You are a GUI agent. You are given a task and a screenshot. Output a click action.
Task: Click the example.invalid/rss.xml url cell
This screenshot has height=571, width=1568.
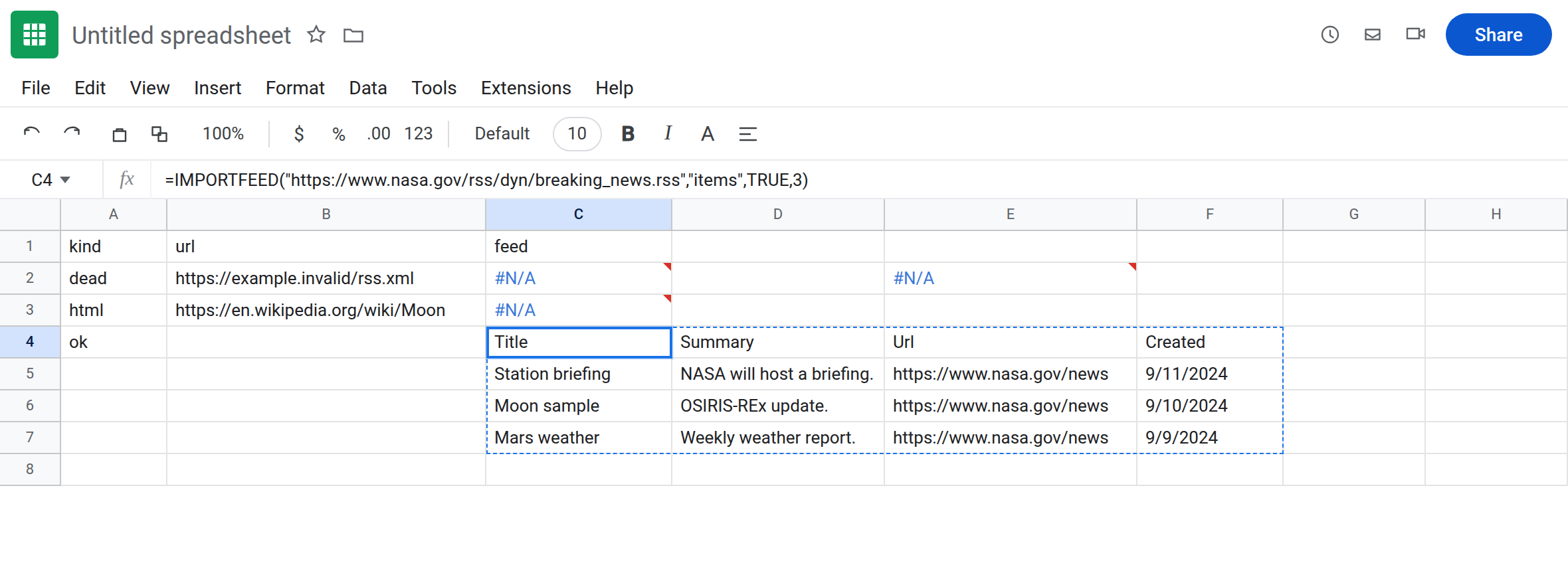point(326,278)
